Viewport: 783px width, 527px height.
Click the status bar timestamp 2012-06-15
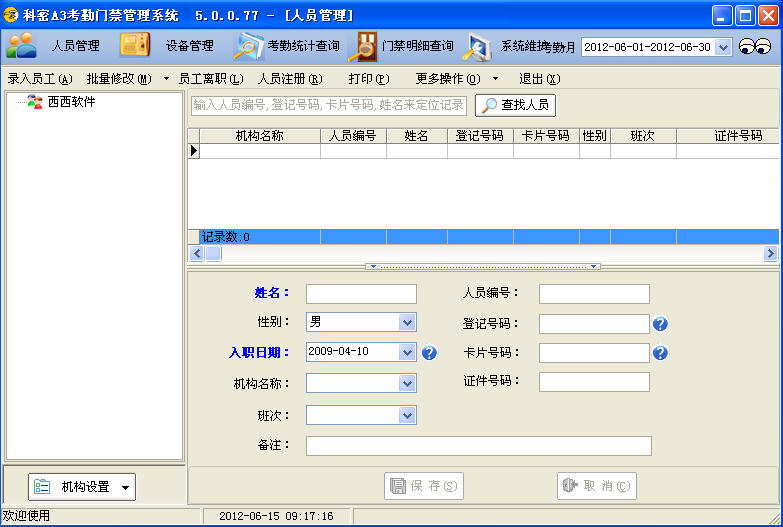pos(276,517)
